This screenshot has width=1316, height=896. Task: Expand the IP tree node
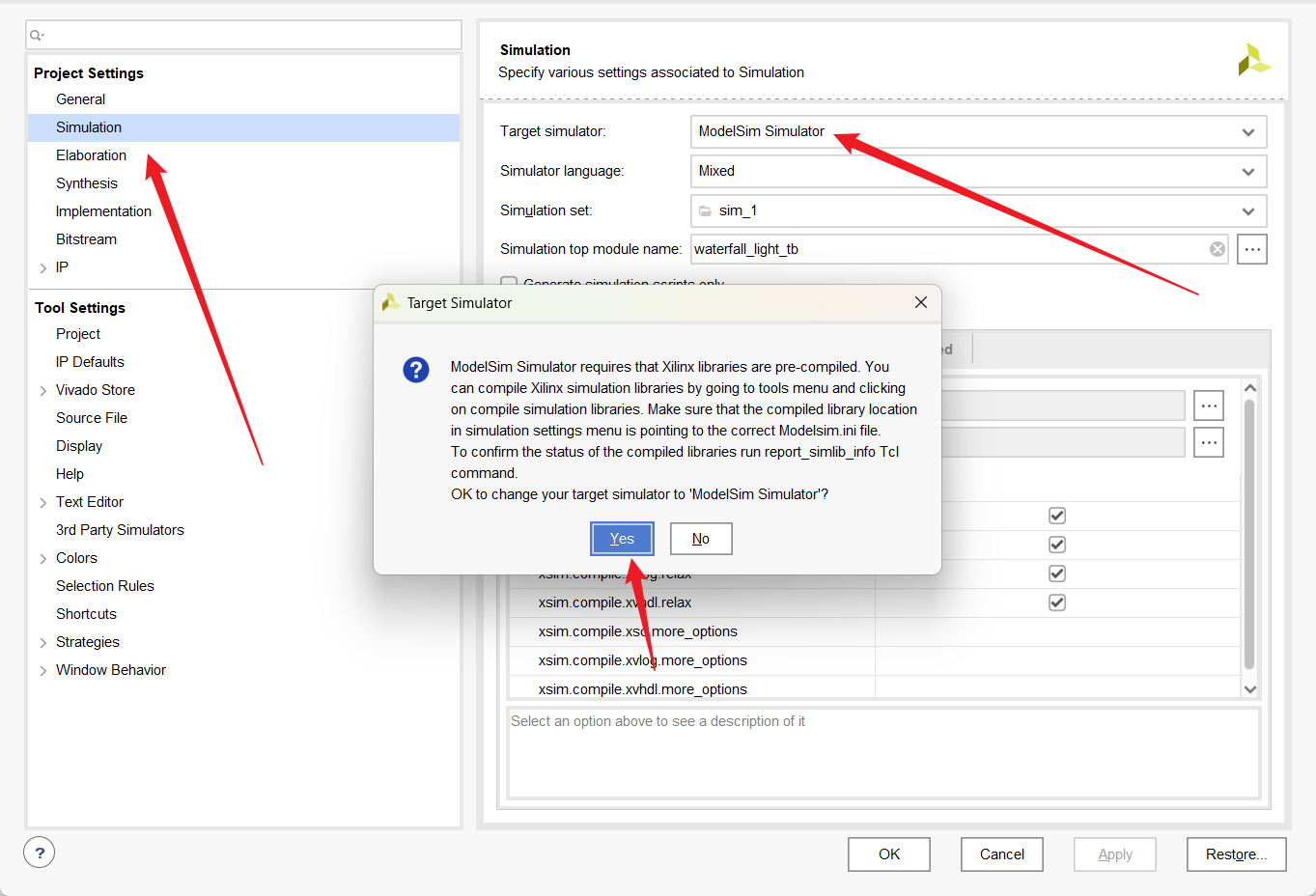[42, 267]
